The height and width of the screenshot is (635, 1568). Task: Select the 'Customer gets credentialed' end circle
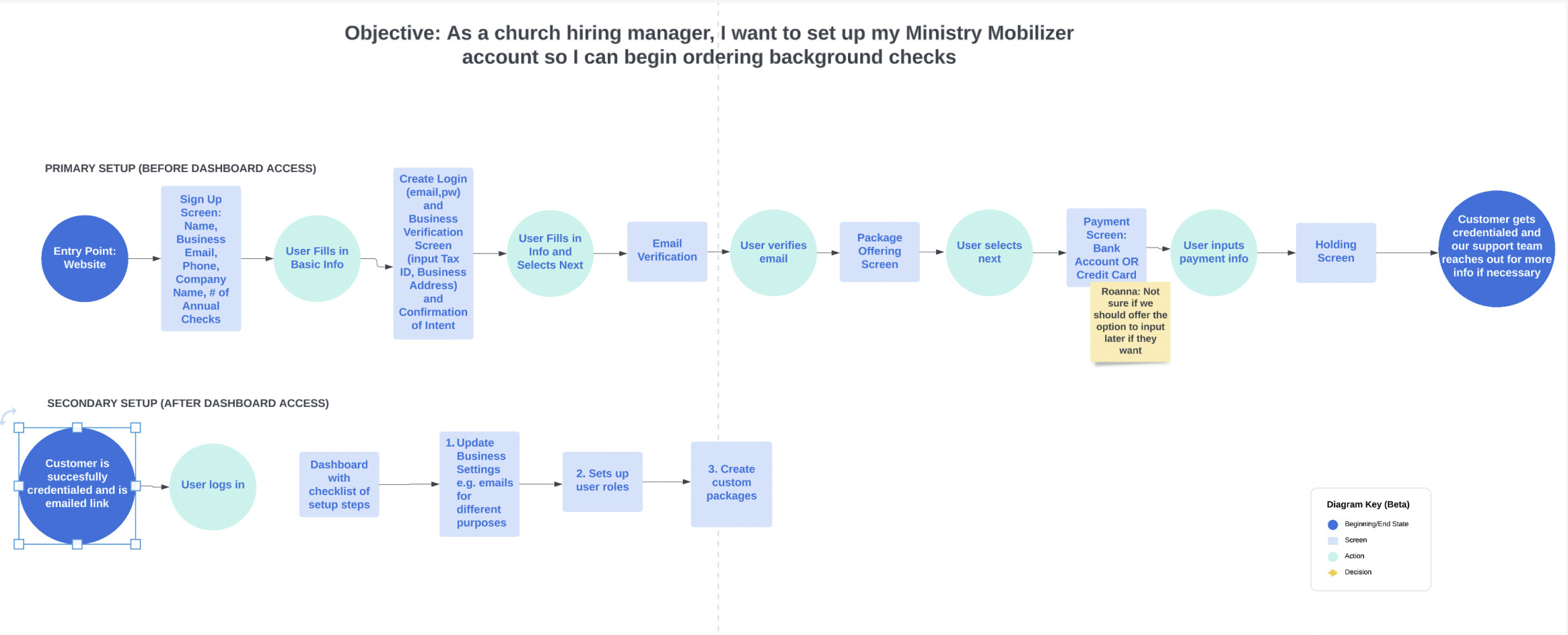(x=1497, y=249)
